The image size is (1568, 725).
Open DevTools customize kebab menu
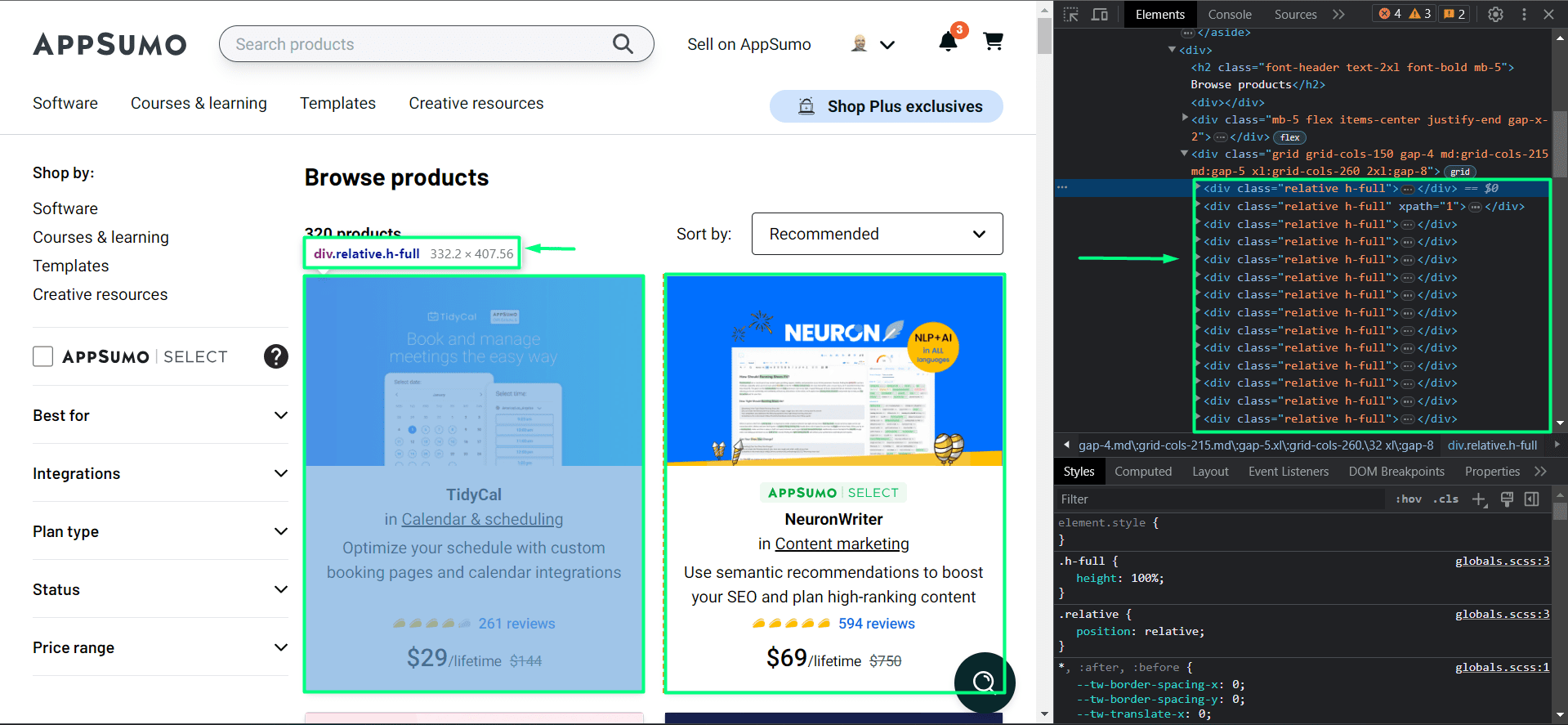(1524, 14)
